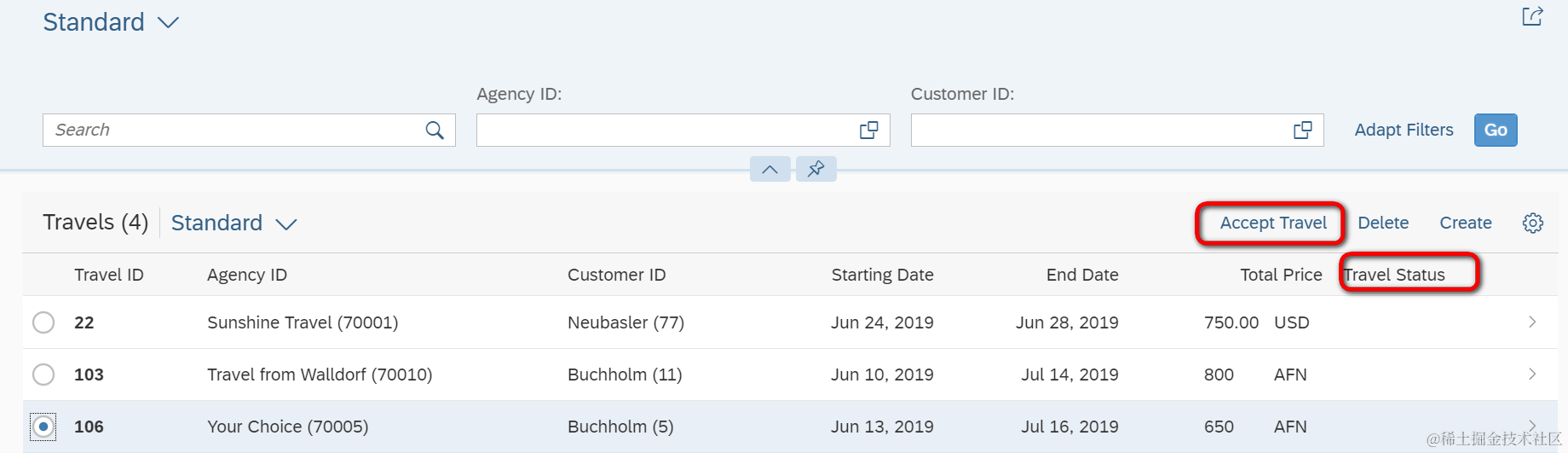The image size is (1568, 453).
Task: Toggle radio button for travel 106
Action: pyautogui.click(x=43, y=427)
